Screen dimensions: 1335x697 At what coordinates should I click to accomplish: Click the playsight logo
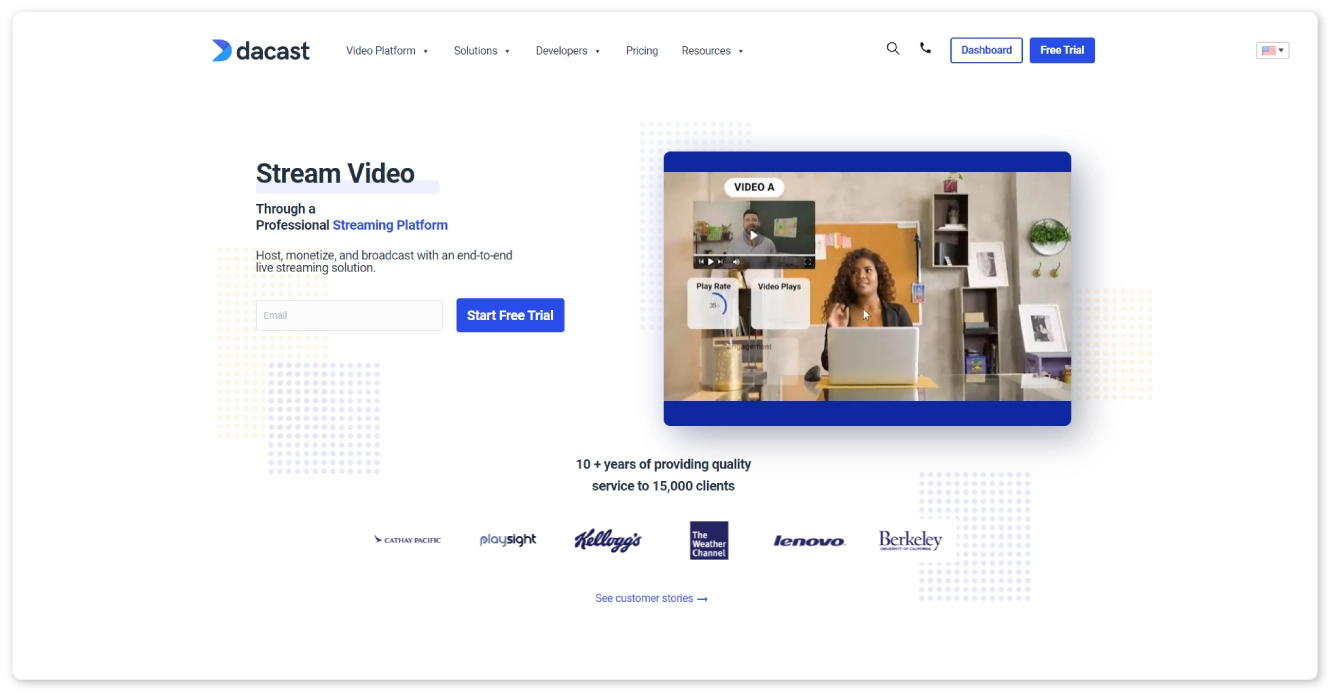click(x=508, y=540)
